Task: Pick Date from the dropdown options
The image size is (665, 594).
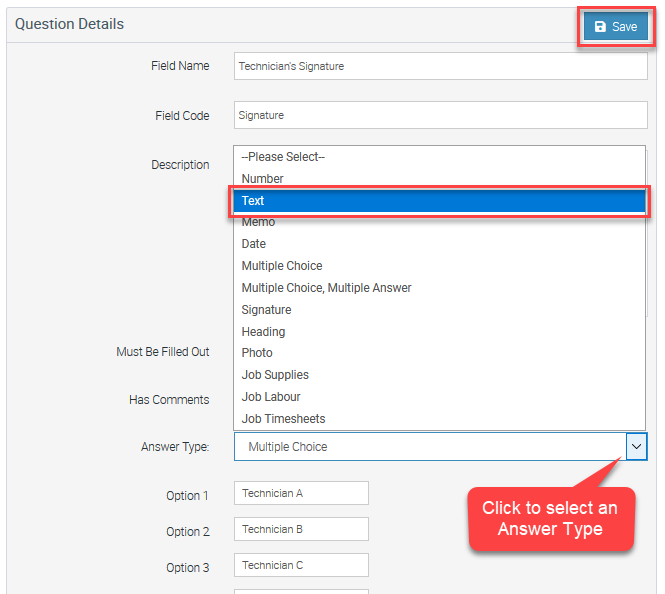Action: [x=439, y=244]
